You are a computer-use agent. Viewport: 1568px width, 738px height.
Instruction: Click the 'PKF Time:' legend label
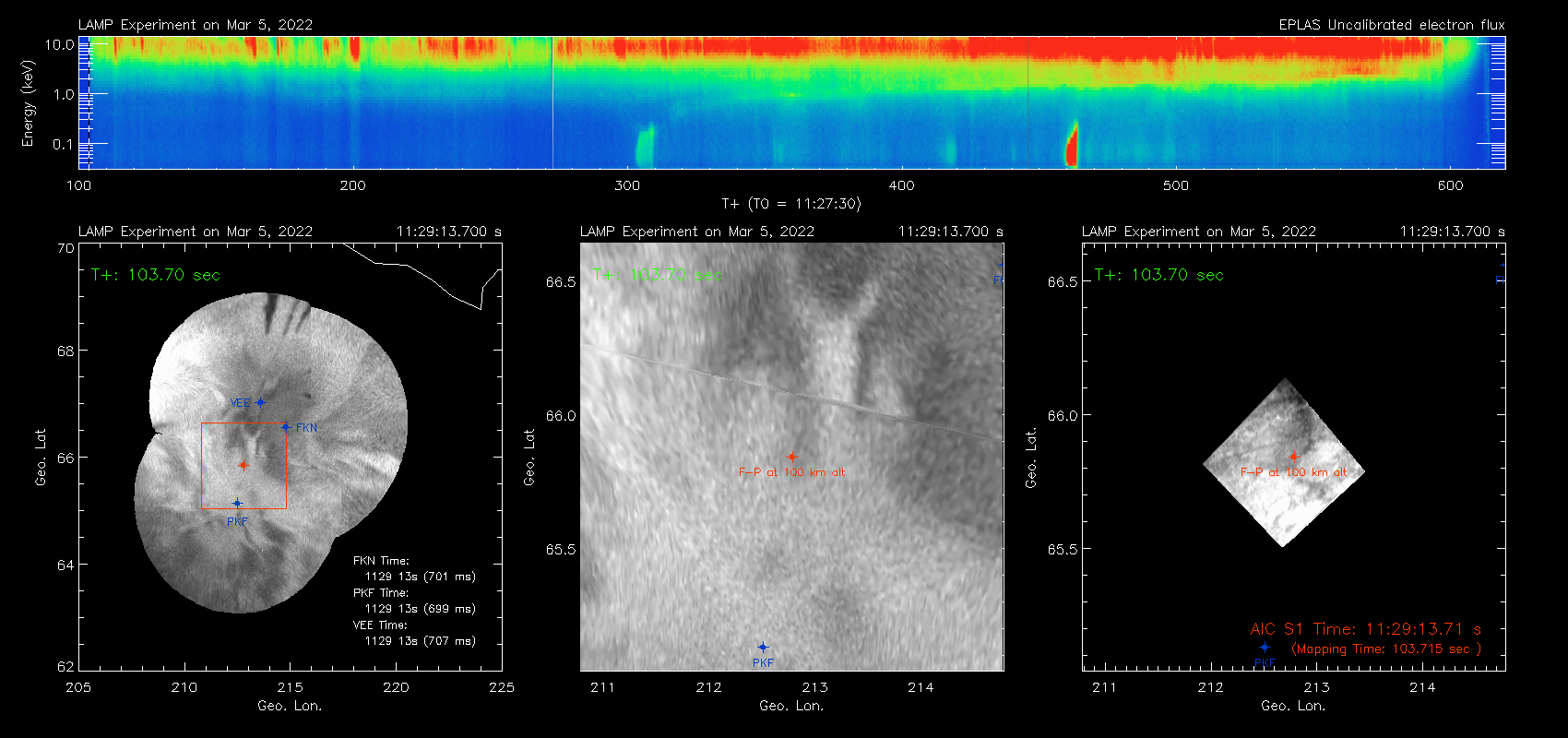click(381, 593)
